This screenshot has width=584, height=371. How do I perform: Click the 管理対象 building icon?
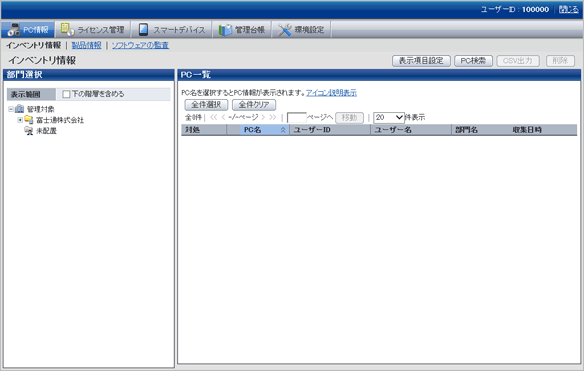[19, 109]
